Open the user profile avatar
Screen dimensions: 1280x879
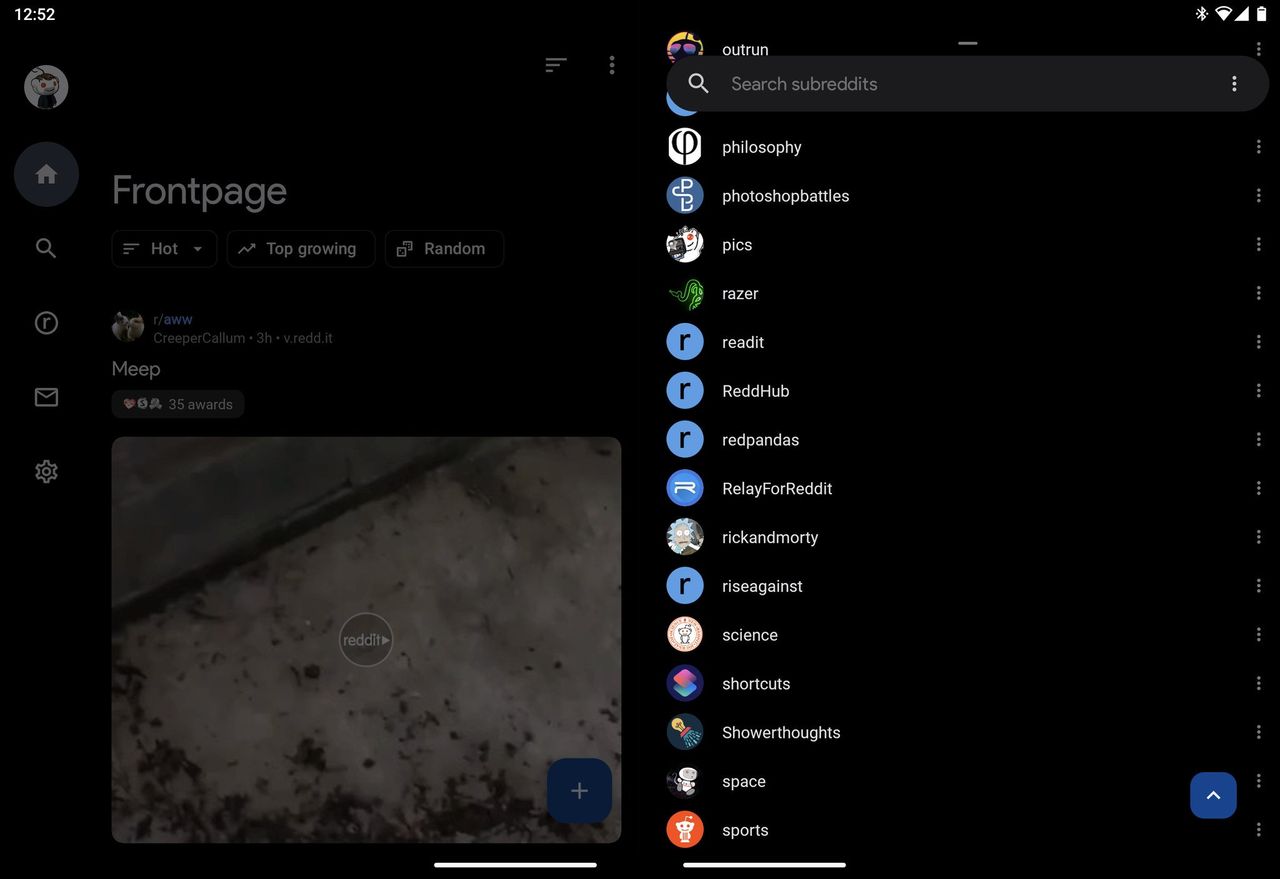pyautogui.click(x=46, y=87)
